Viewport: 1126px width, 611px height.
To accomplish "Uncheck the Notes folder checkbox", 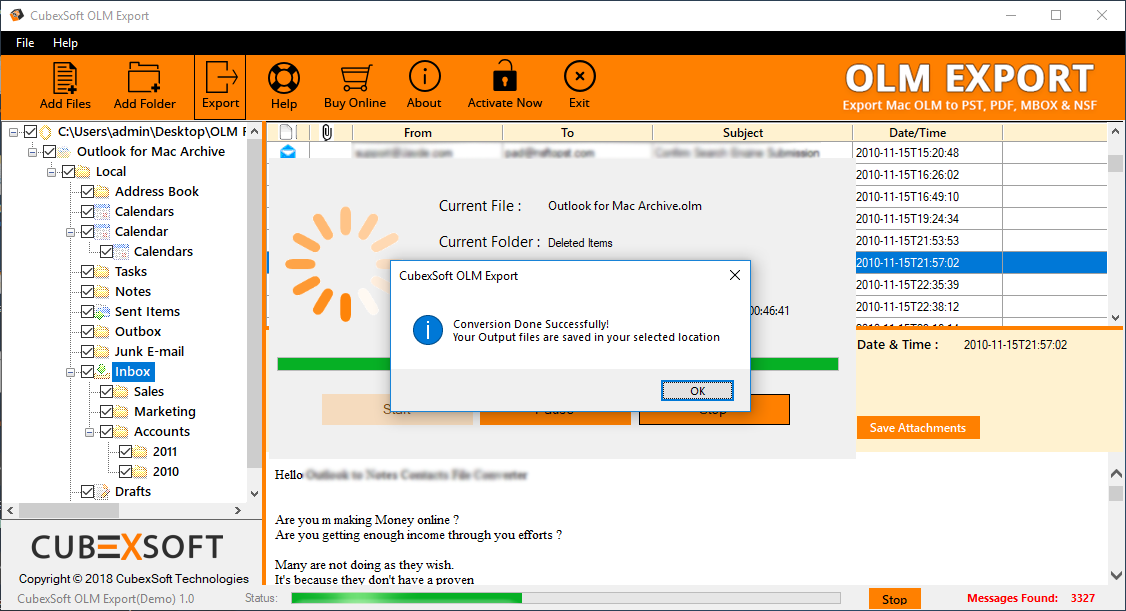I will pos(87,291).
